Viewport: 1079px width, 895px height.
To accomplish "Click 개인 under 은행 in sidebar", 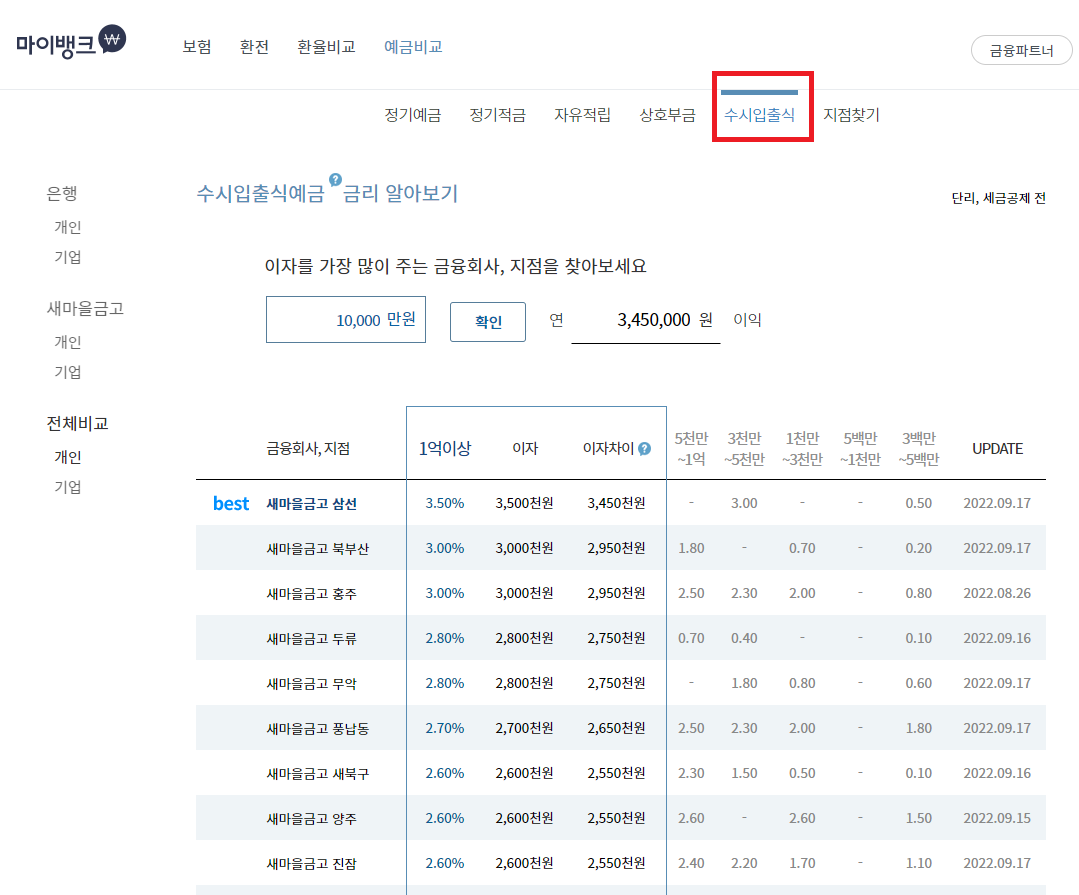I will [68, 227].
